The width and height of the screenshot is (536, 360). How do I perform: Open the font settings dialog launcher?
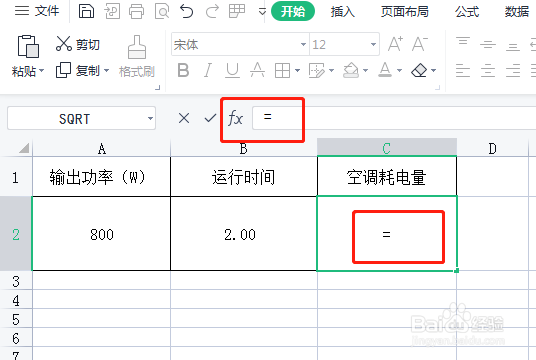438,88
